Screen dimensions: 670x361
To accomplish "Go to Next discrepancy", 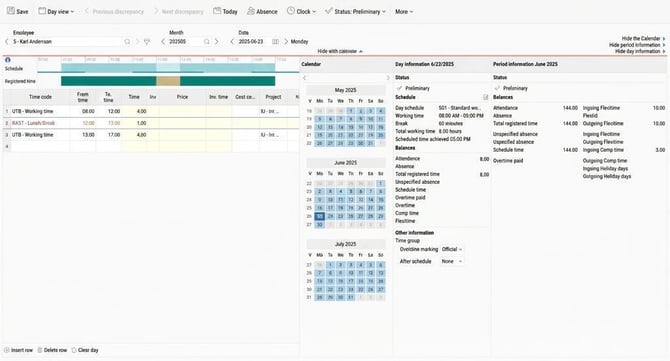I will (x=178, y=12).
